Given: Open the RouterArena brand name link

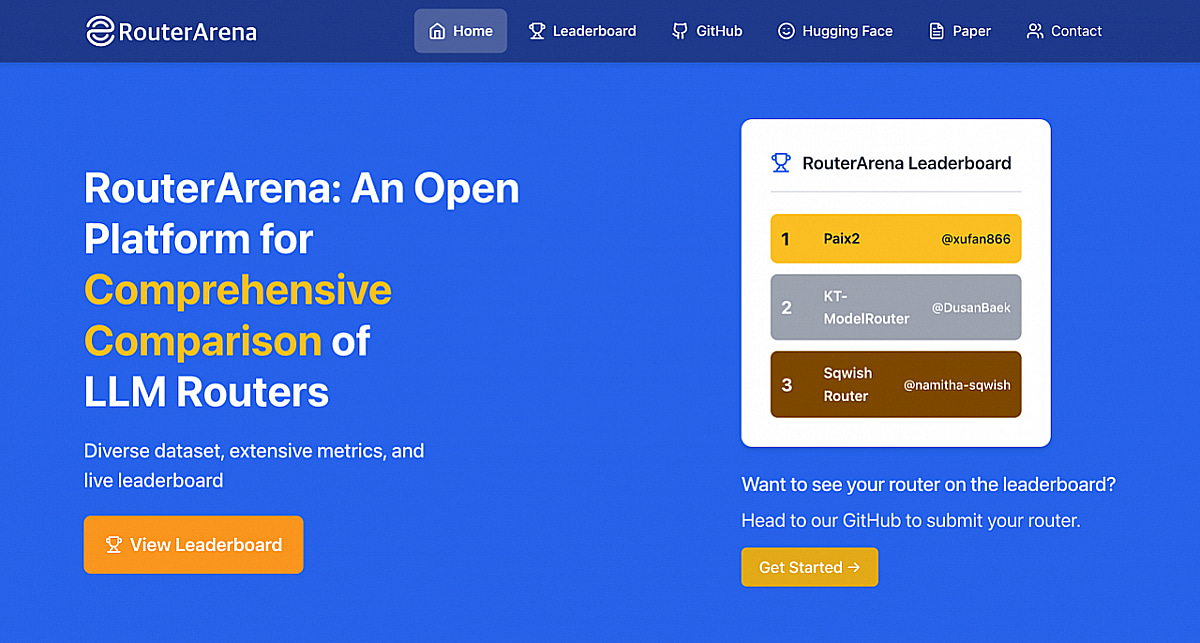Looking at the screenshot, I should pos(187,32).
